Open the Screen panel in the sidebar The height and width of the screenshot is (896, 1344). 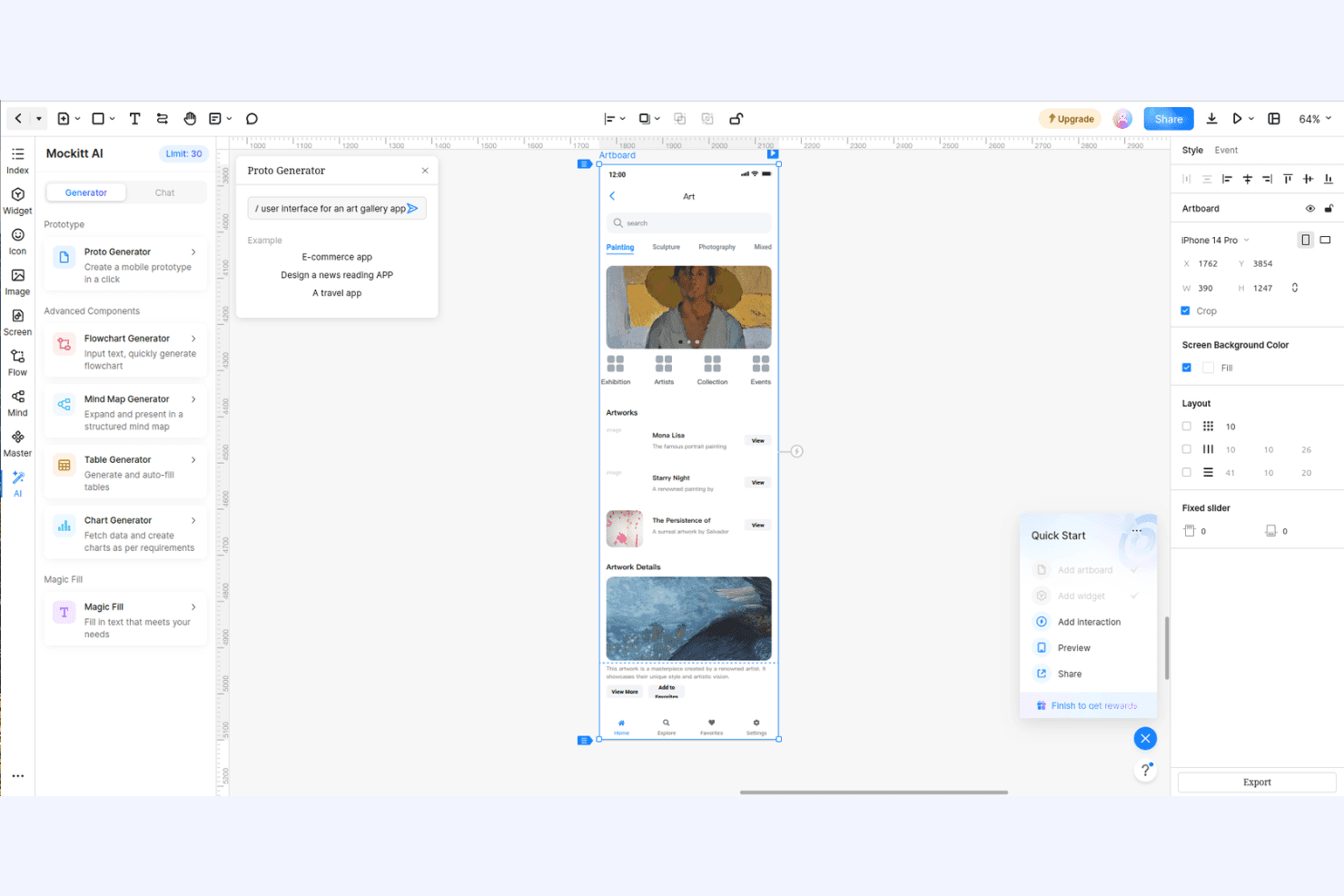[x=17, y=322]
